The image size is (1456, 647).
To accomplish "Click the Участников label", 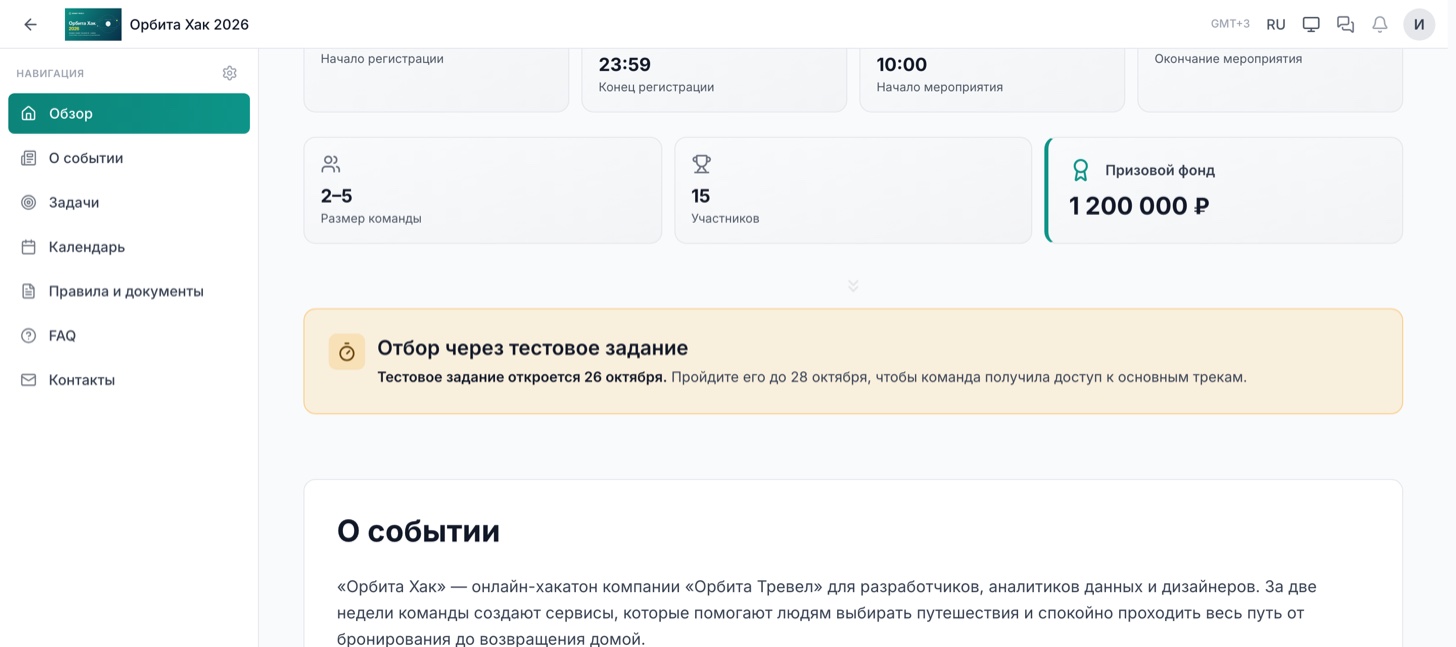I will click(725, 218).
